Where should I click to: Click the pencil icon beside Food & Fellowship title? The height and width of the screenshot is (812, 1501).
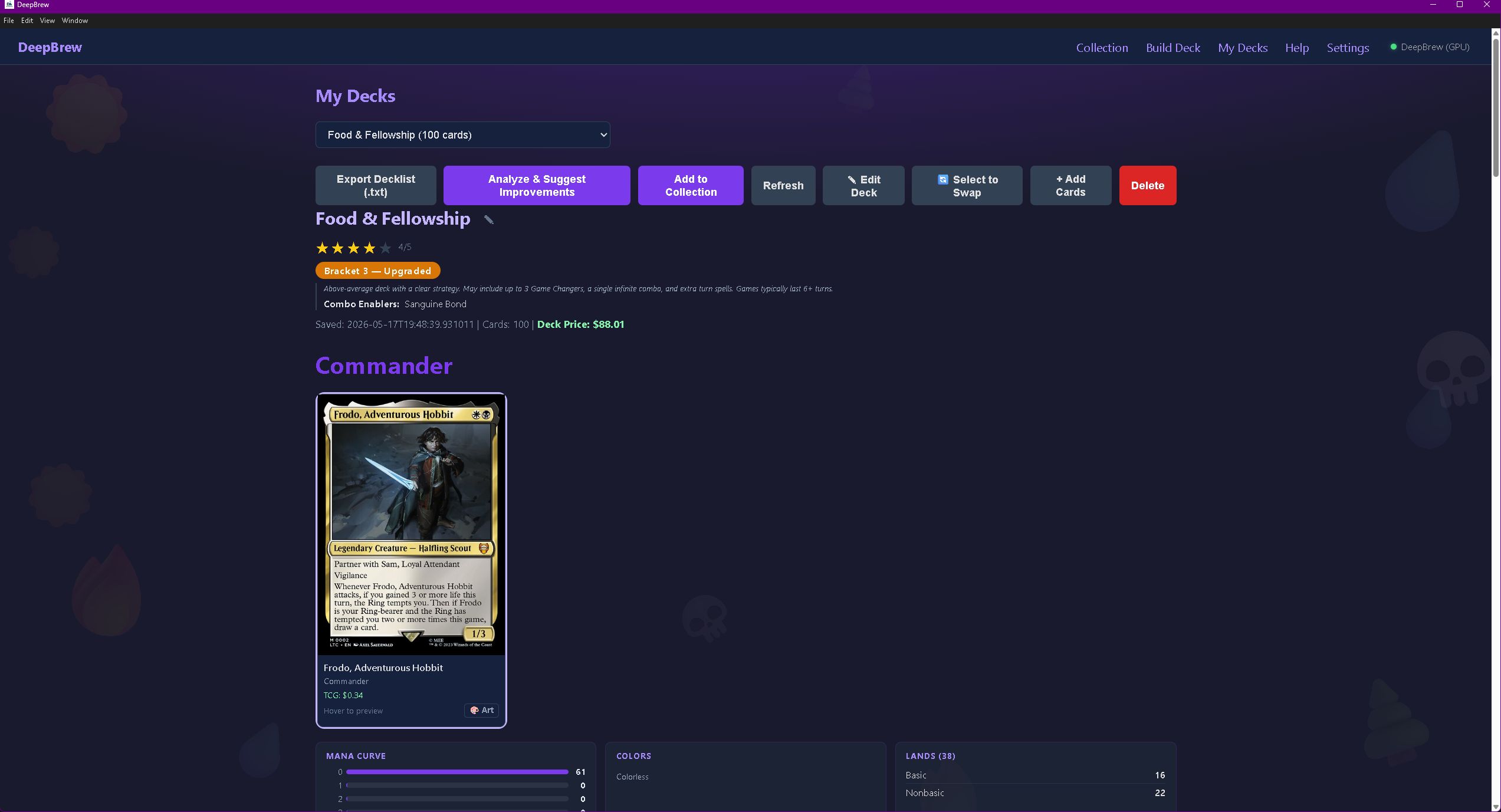coord(488,219)
